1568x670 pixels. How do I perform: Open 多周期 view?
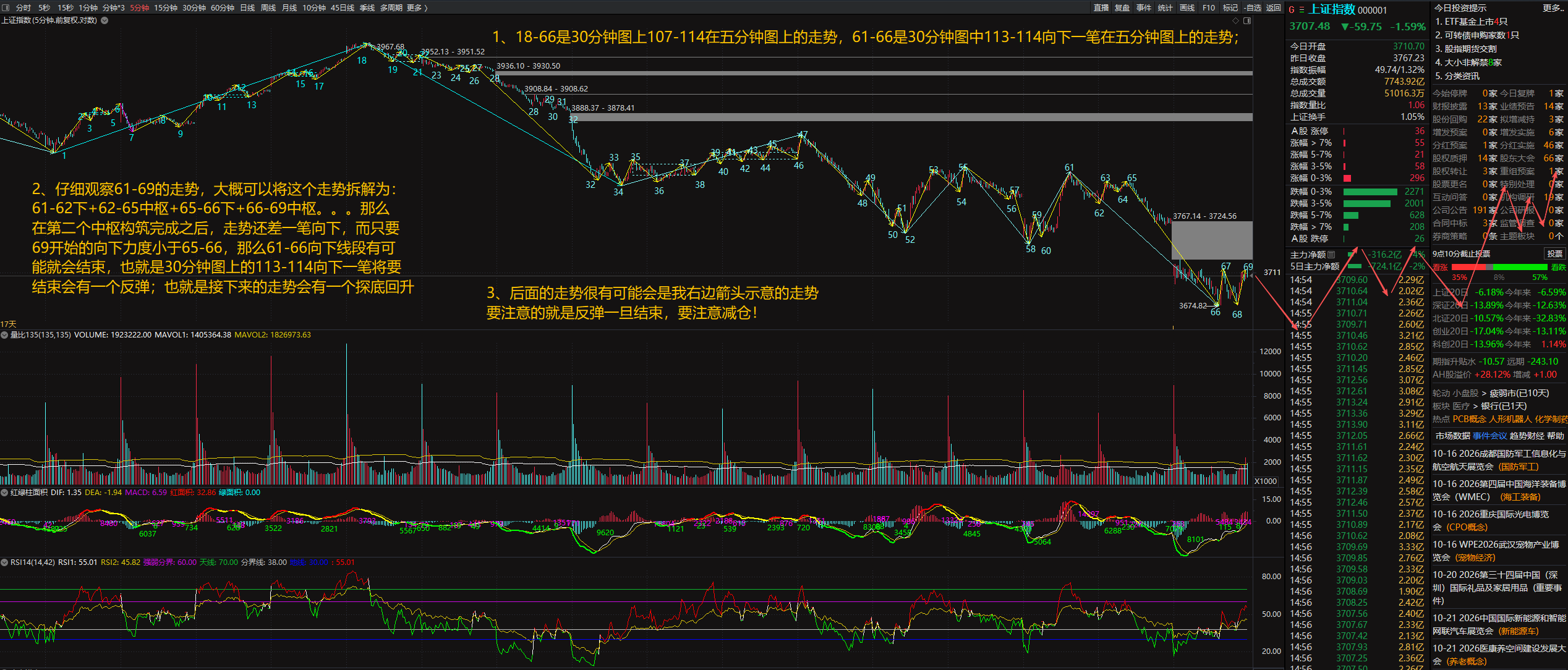[x=391, y=7]
